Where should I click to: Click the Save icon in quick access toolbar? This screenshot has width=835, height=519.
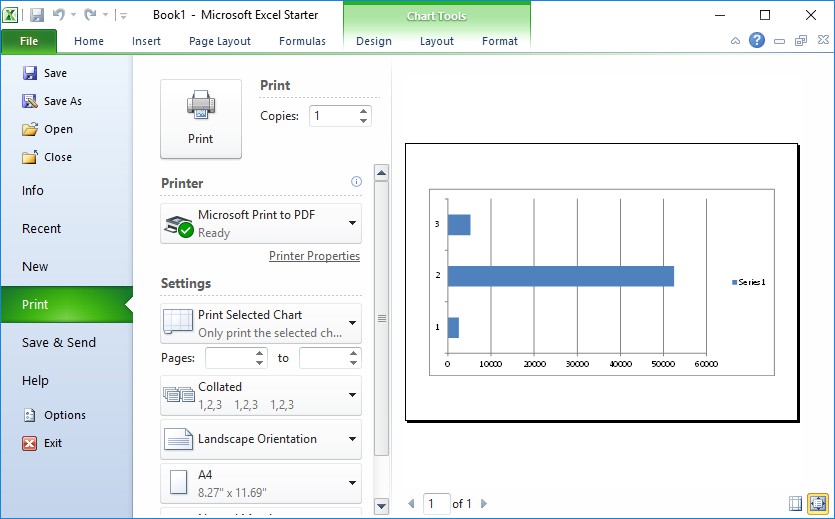pyautogui.click(x=37, y=15)
